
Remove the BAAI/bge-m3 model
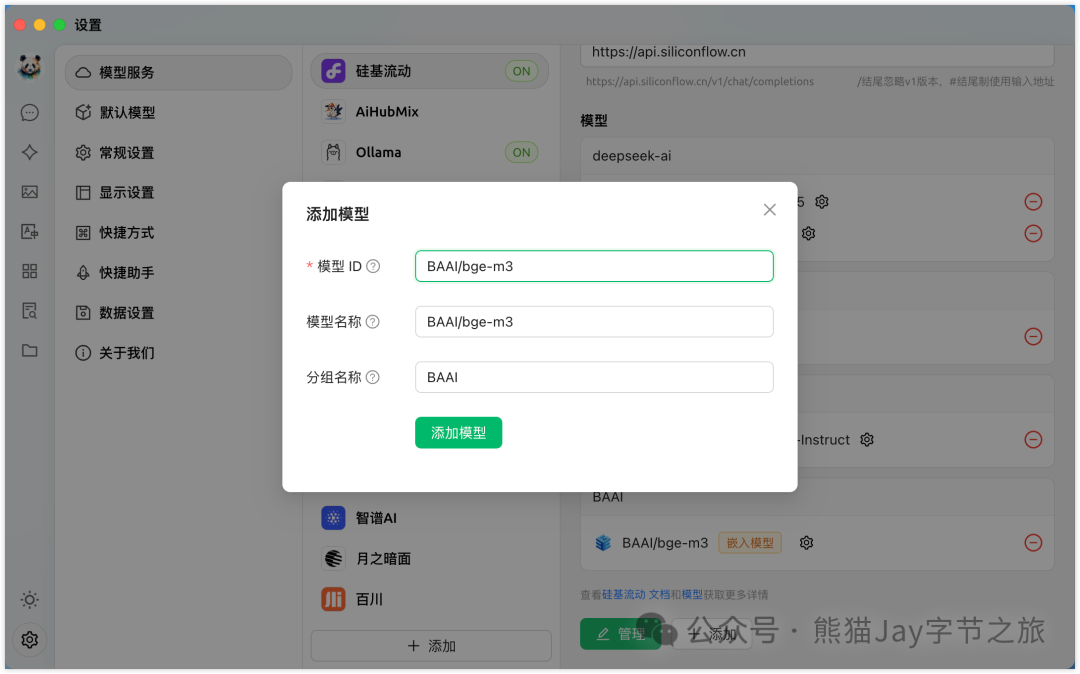click(x=1033, y=543)
